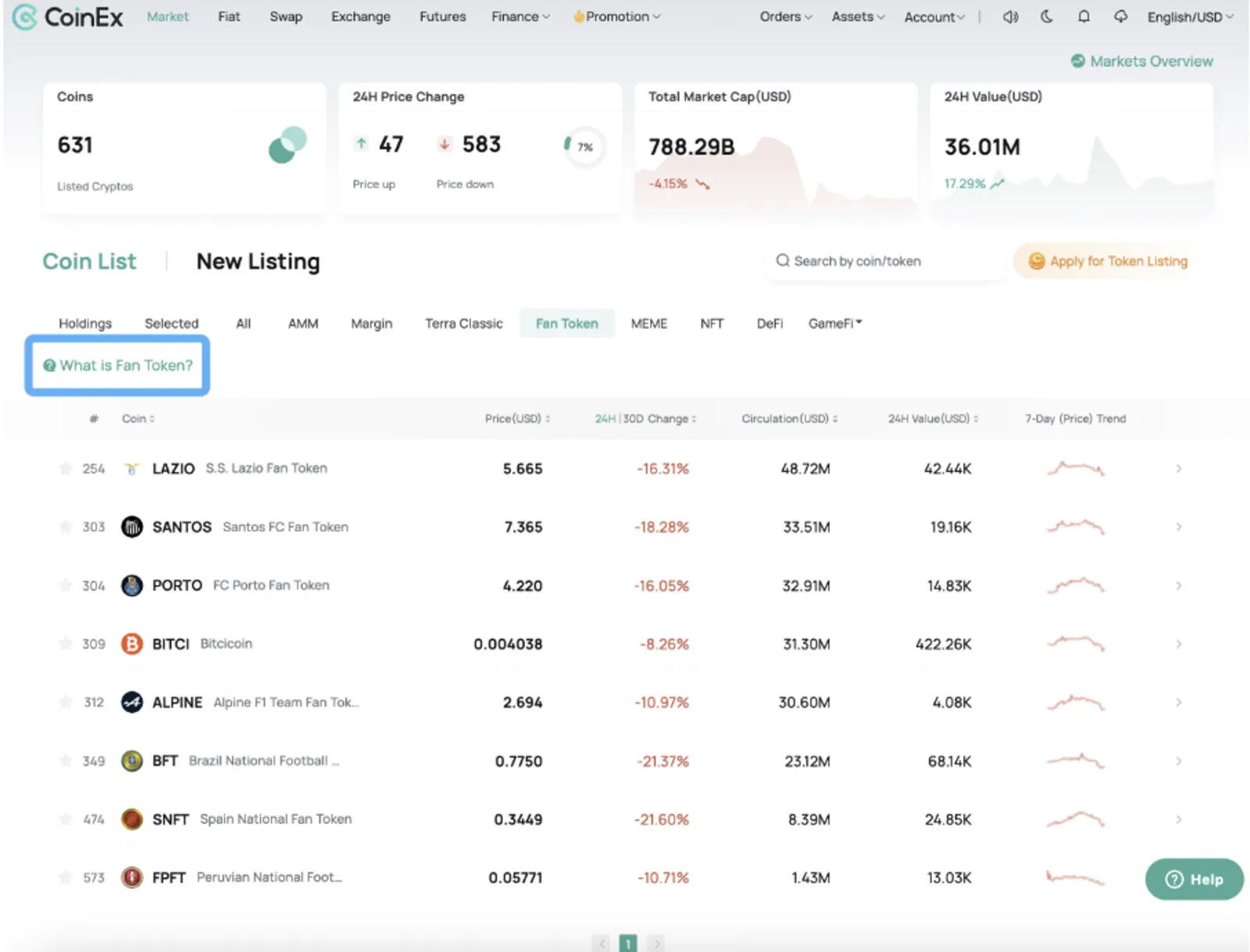This screenshot has width=1250, height=952.
Task: Mark SNFT as favorite with star
Action: tap(66, 818)
